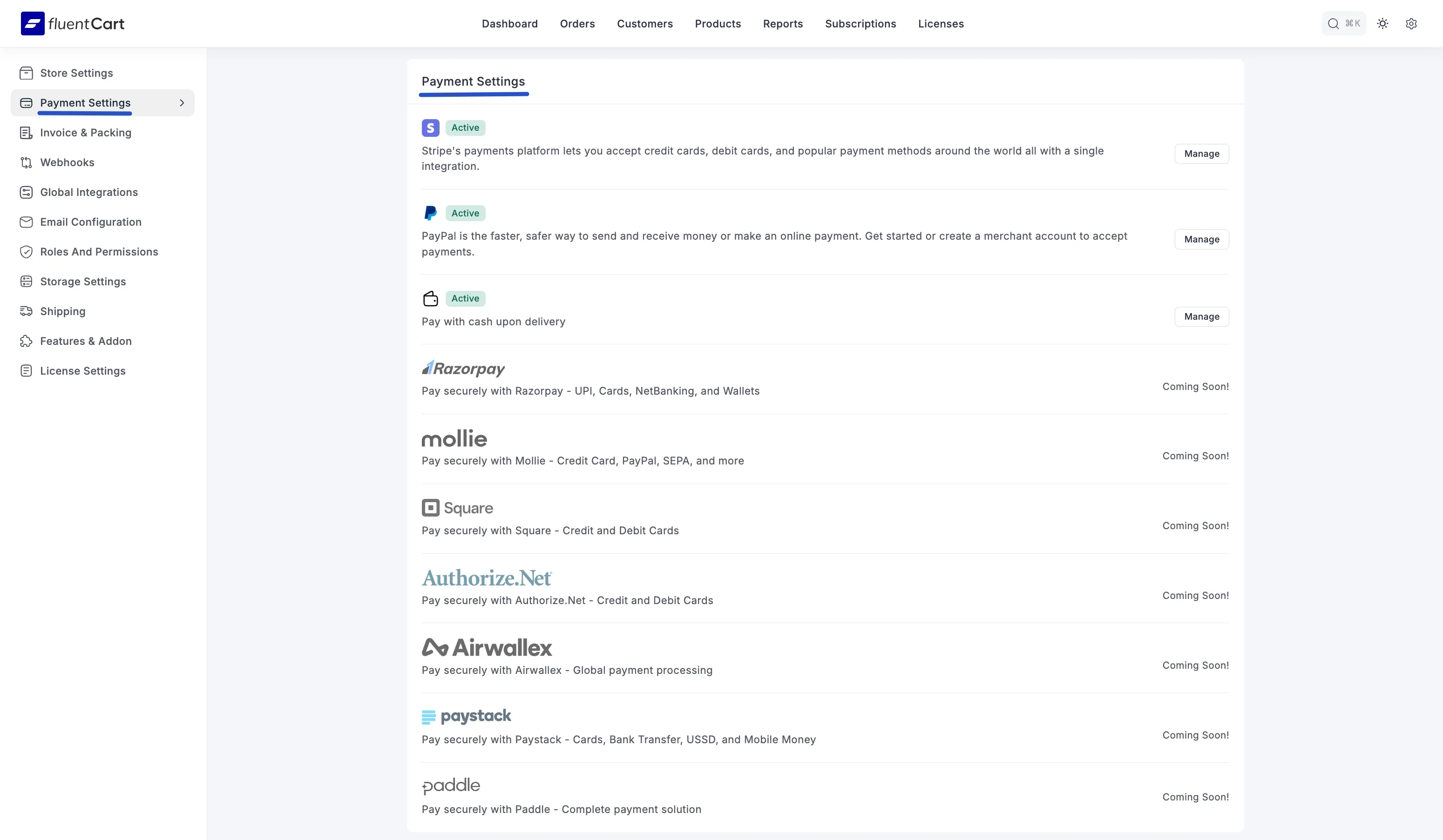Click the PayPal logo icon
The height and width of the screenshot is (840, 1443).
click(431, 213)
